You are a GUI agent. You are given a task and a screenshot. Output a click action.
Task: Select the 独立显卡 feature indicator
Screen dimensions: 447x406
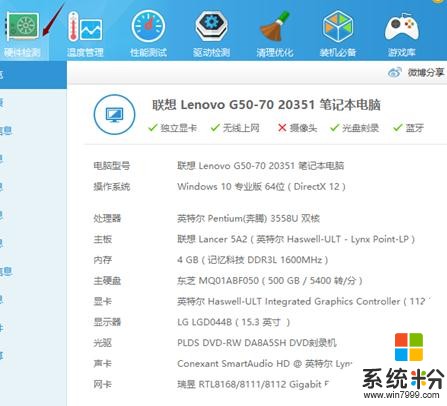(x=172, y=128)
